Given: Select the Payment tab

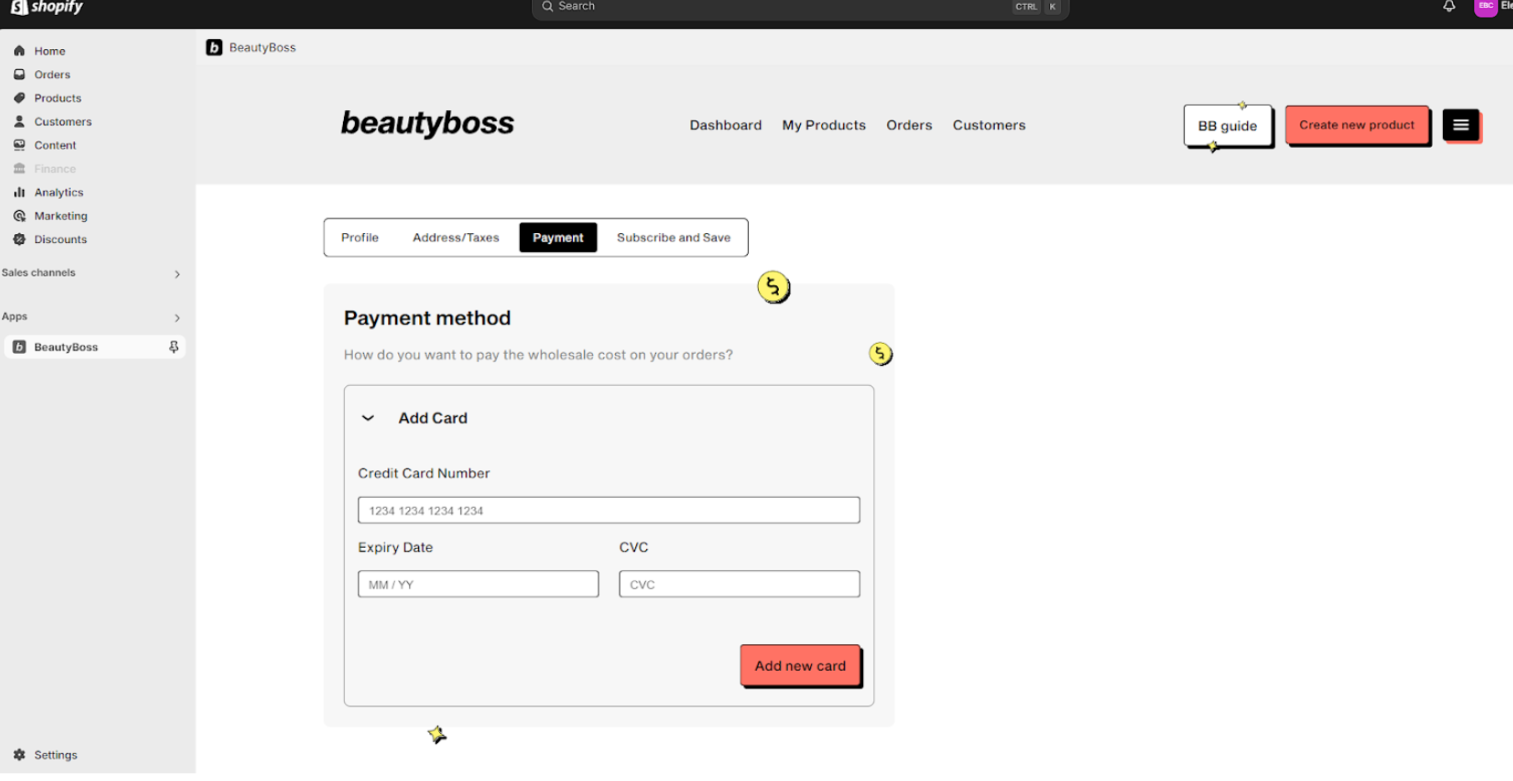Looking at the screenshot, I should (558, 238).
